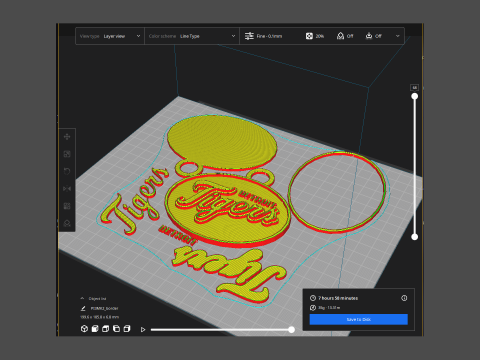Open the View type dropdown

click(110, 36)
